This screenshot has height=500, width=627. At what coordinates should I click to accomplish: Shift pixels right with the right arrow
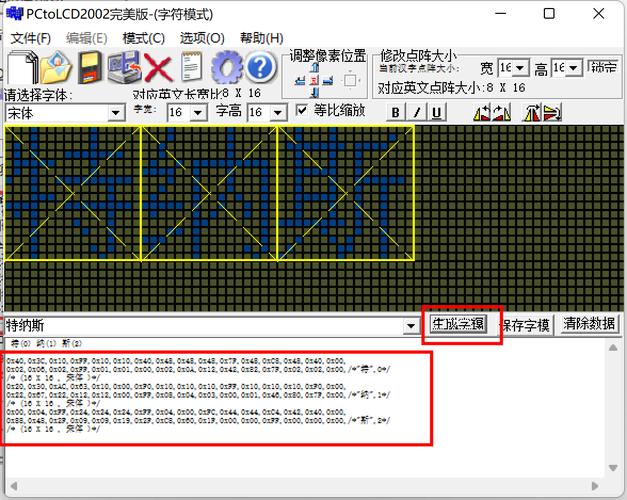pos(328,81)
